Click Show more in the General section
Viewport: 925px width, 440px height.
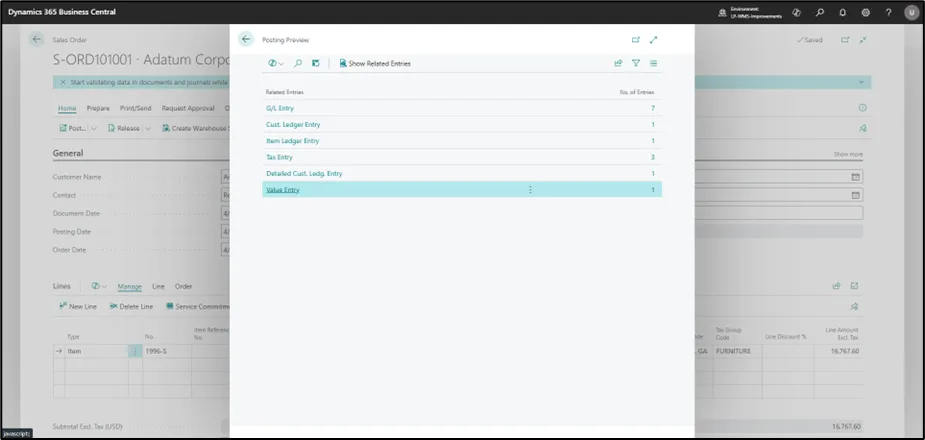click(x=848, y=154)
